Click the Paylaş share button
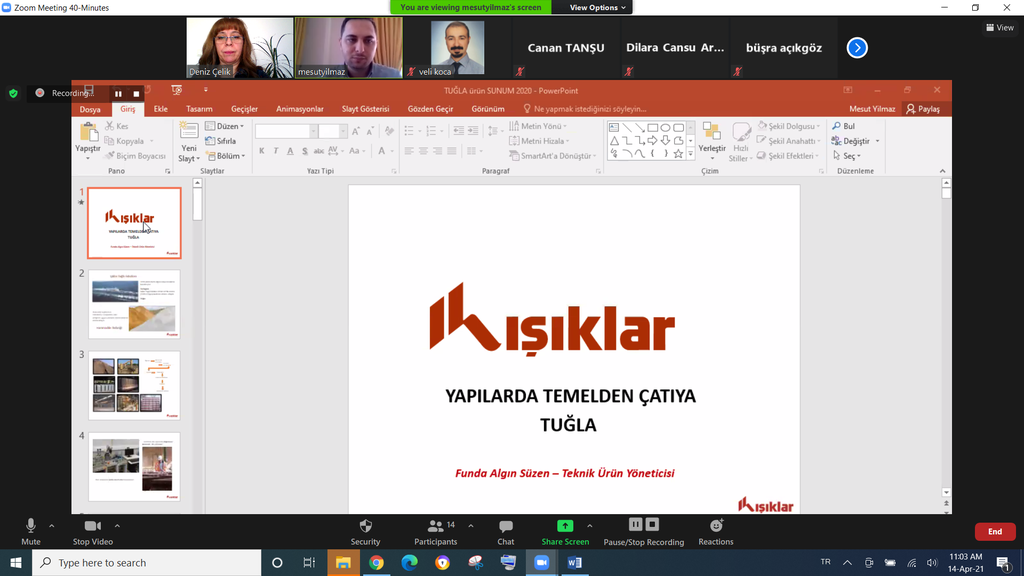 pyautogui.click(x=923, y=109)
